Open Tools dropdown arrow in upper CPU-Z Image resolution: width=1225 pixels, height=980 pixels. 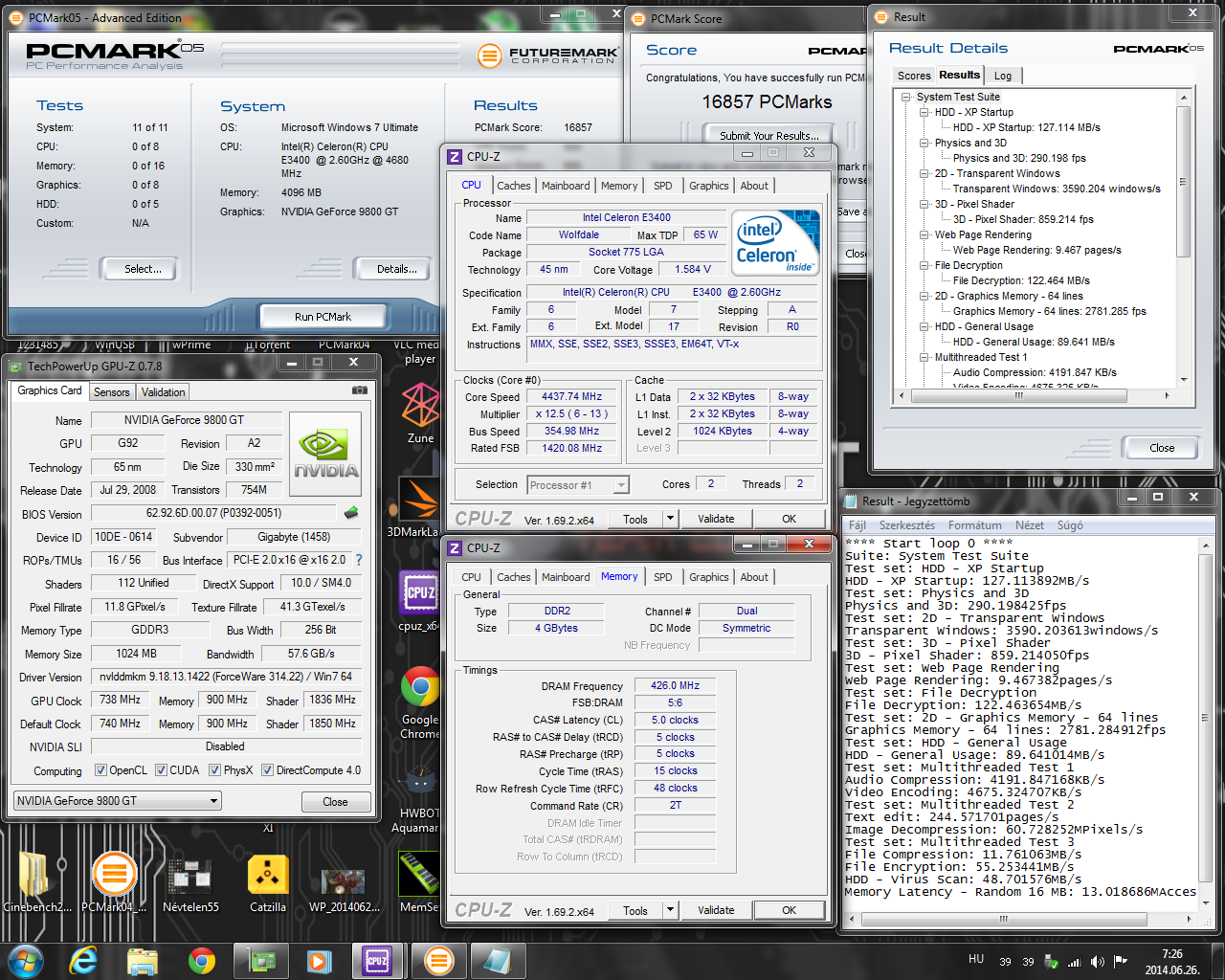(x=670, y=519)
